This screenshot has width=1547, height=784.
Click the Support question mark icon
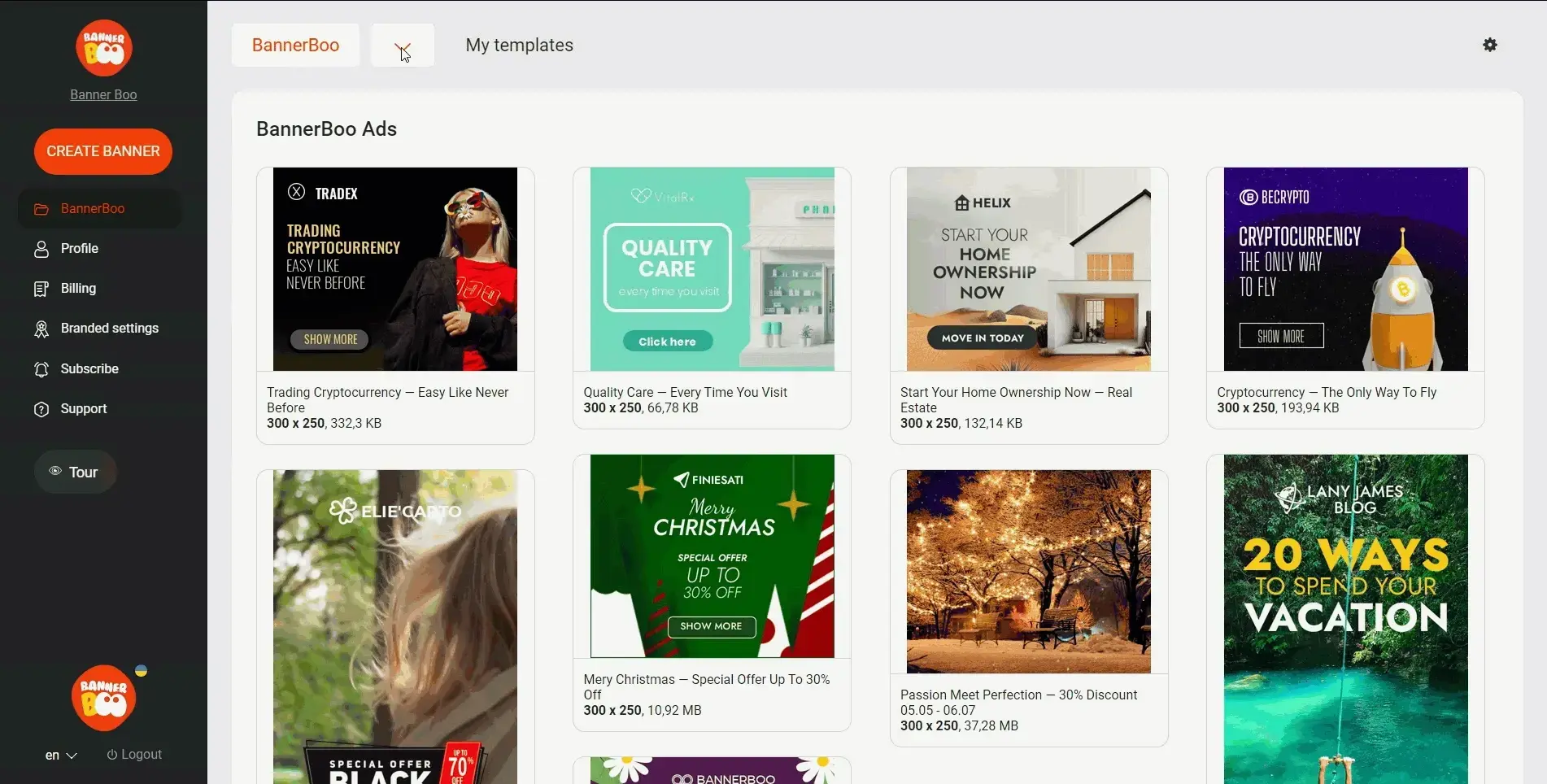[41, 409]
